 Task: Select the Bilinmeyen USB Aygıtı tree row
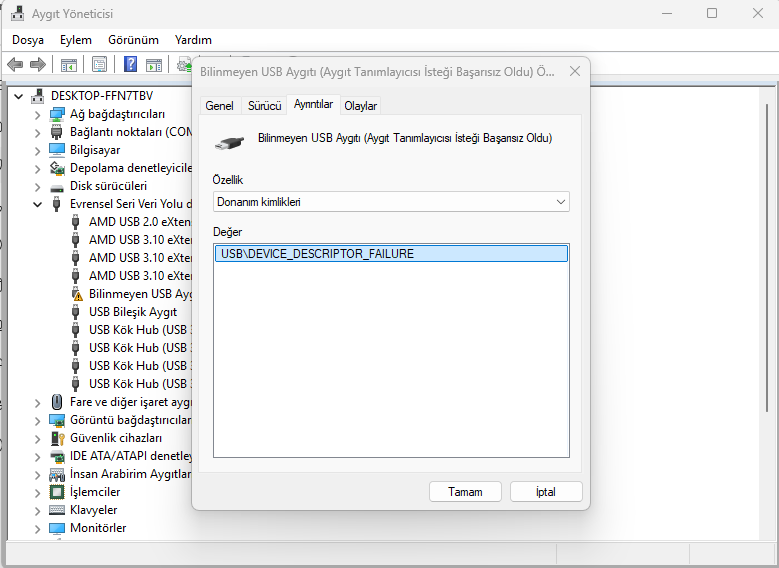pos(131,294)
